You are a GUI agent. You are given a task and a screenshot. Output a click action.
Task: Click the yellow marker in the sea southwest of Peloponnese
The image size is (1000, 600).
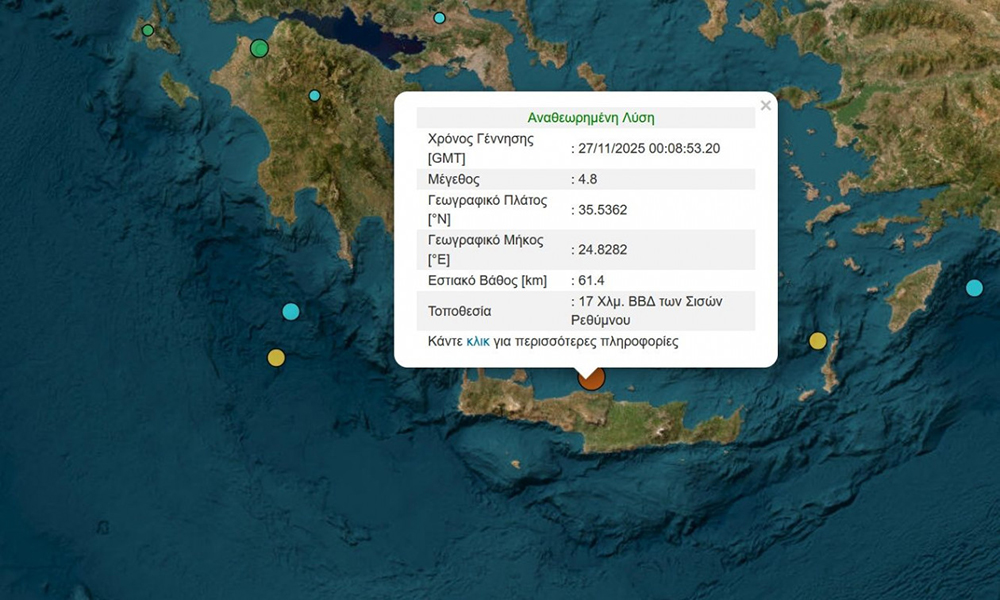(276, 357)
